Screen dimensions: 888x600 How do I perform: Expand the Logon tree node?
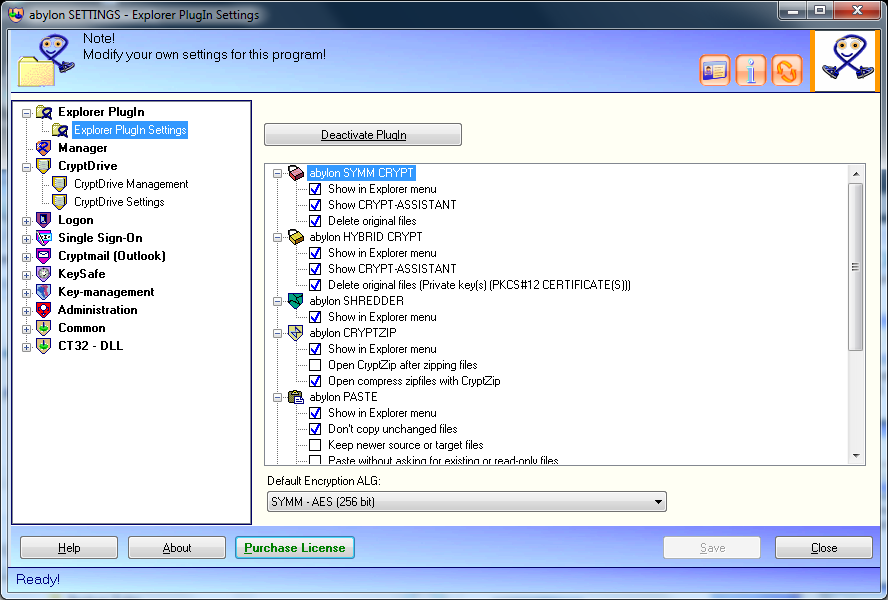point(26,221)
